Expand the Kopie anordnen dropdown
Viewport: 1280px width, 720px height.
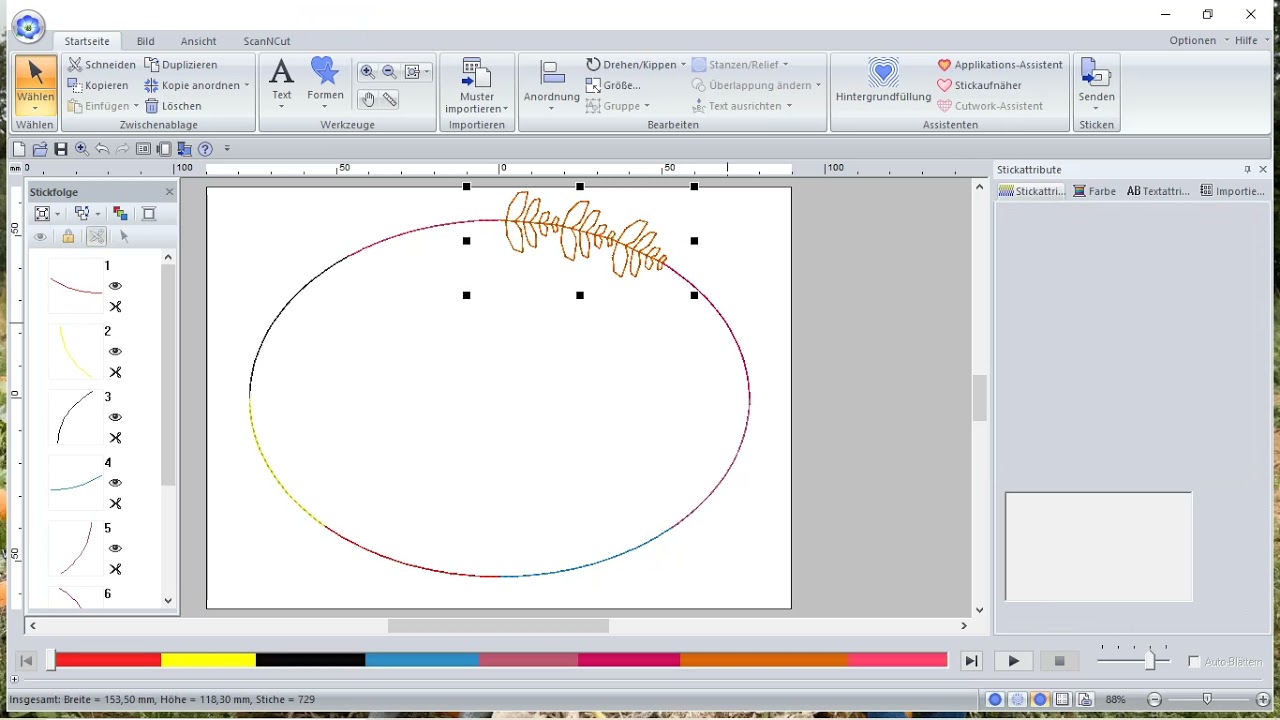pyautogui.click(x=246, y=85)
